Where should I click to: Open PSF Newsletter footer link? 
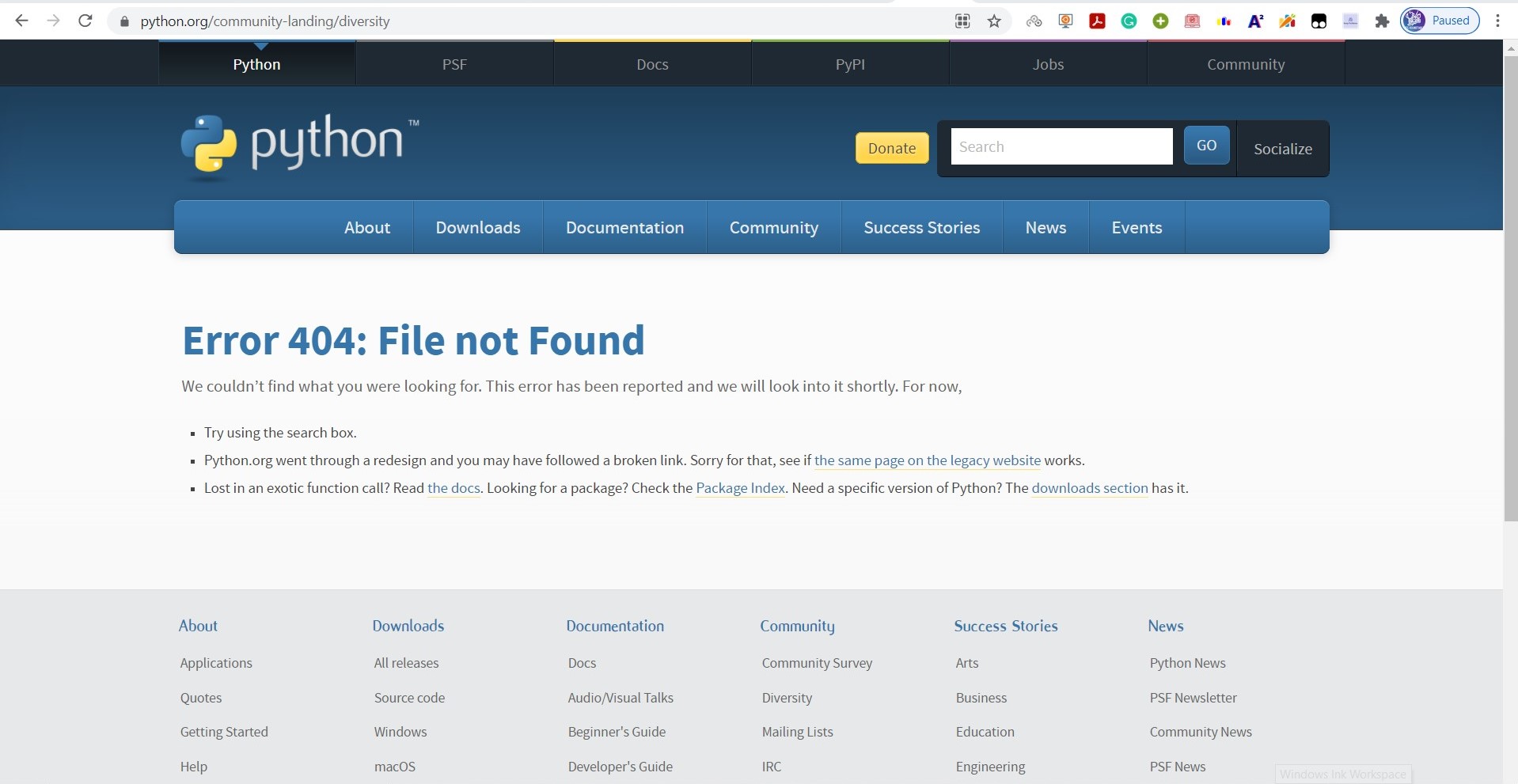(1193, 698)
